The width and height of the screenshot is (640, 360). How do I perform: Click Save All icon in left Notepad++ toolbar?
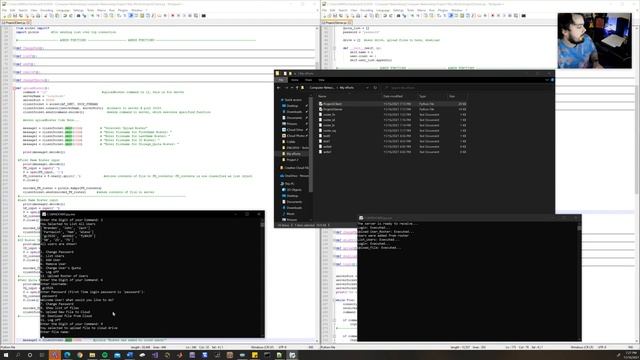point(20,16)
